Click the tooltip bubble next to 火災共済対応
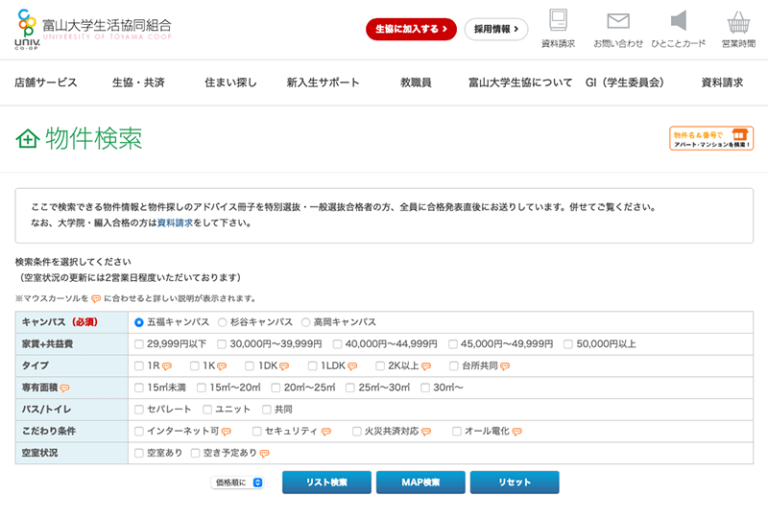This screenshot has width=768, height=517. pyautogui.click(x=426, y=432)
